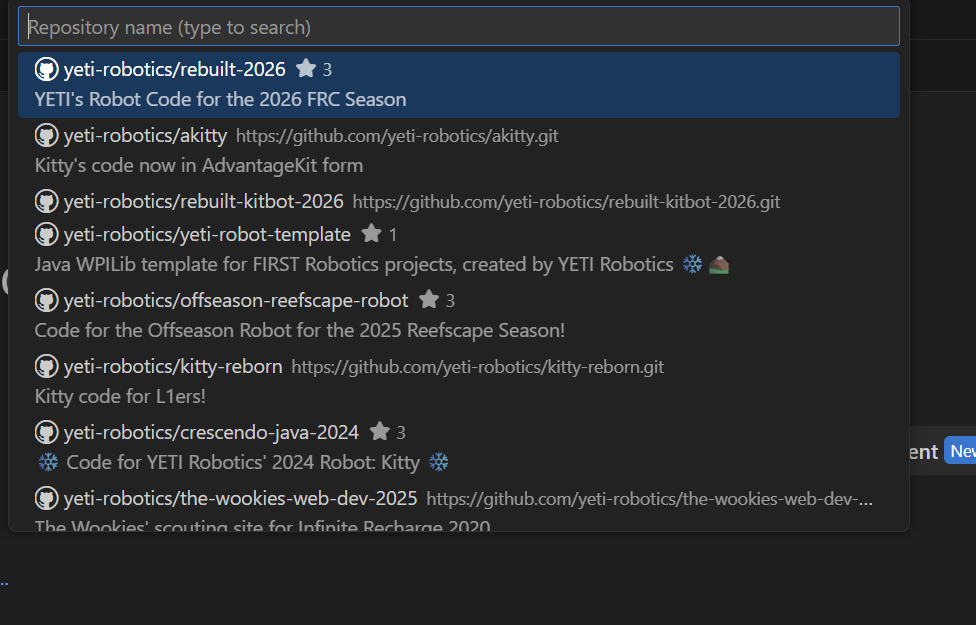Click GitHub icon beside yeti-robotics/offseason-reefscape-robot
The height and width of the screenshot is (625, 976).
coord(46,300)
